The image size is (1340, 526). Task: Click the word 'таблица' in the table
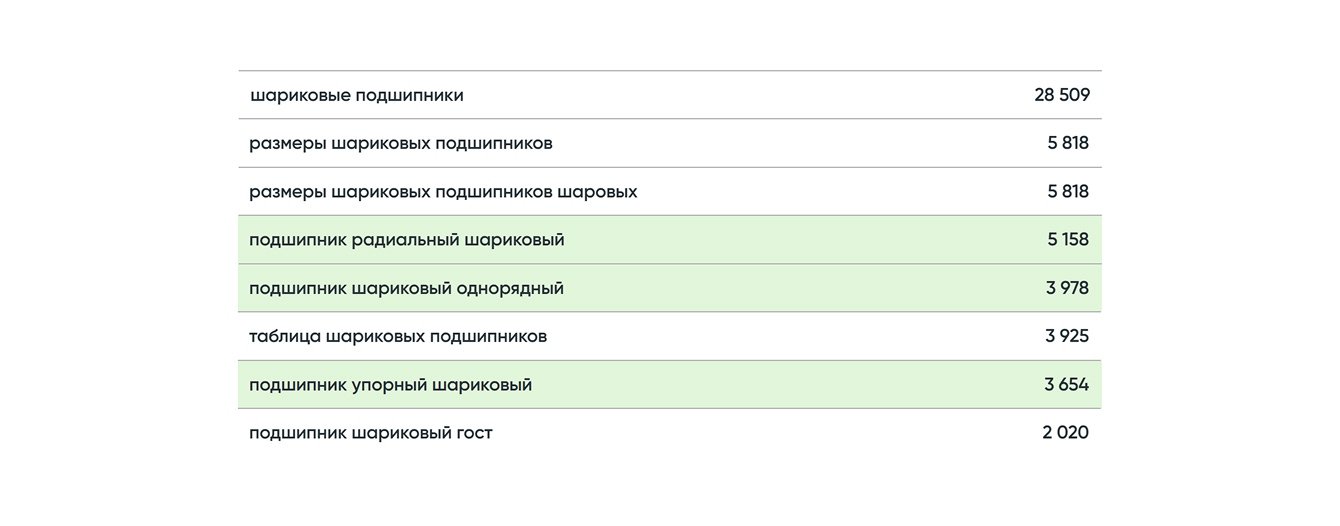[285, 337]
